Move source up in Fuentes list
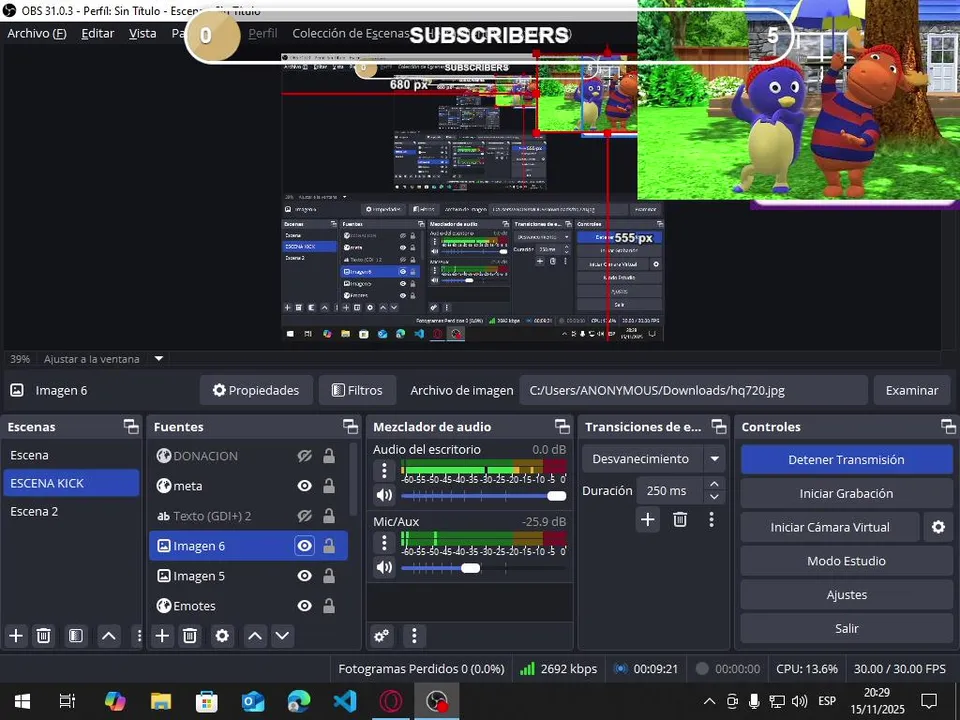Image resolution: width=960 pixels, height=720 pixels. tap(255, 636)
